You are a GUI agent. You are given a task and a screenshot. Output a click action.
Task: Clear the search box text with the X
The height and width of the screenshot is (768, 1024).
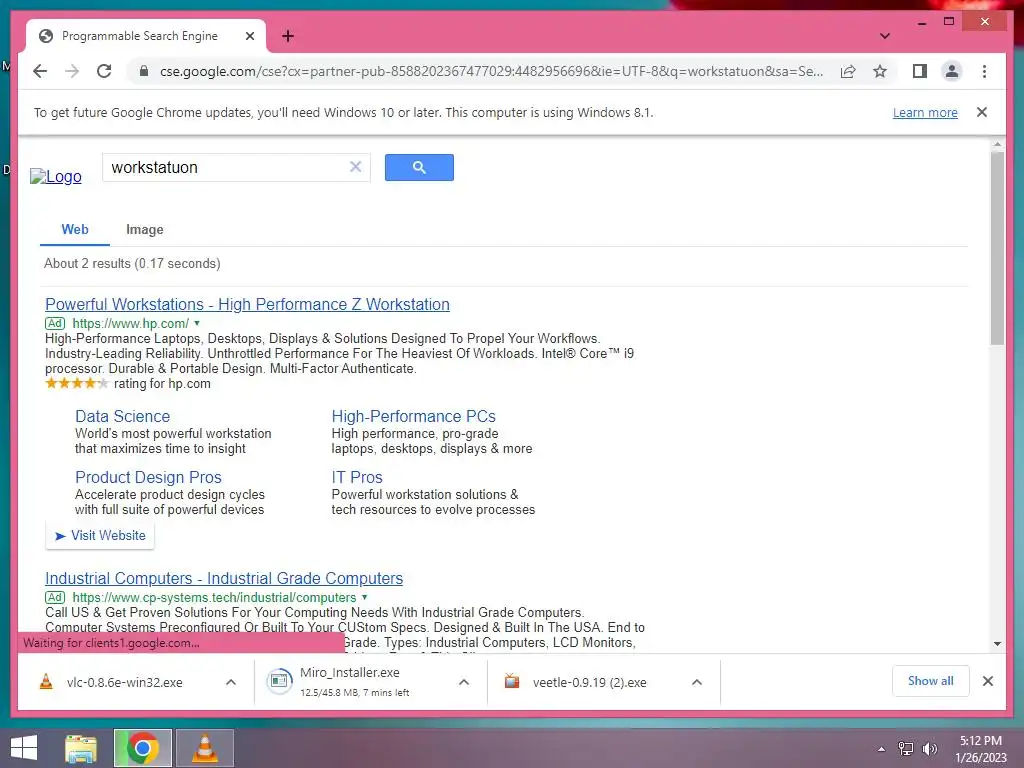pyautogui.click(x=355, y=167)
